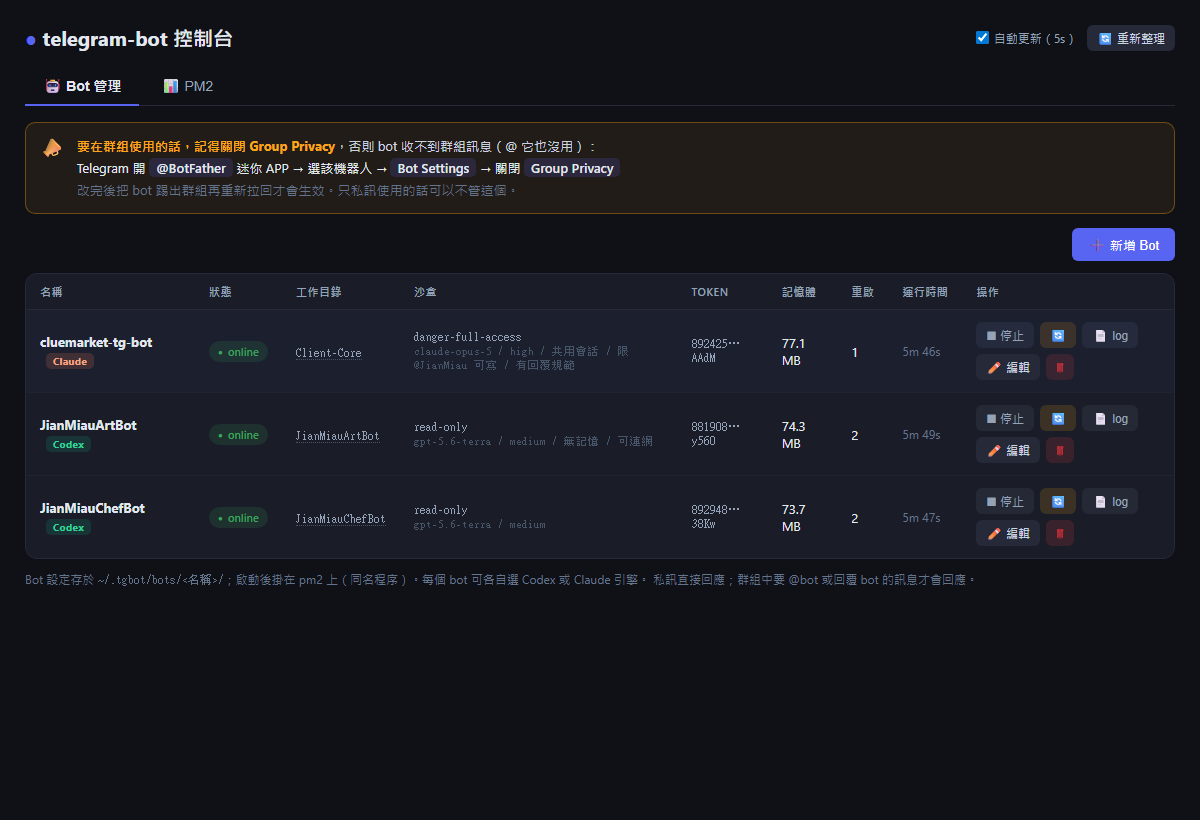Click the 74.3 MB memory value
Image resolution: width=1200 pixels, height=820 pixels.
[794, 434]
